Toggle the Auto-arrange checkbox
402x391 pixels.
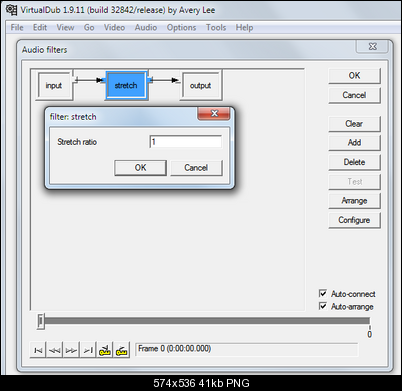(323, 306)
